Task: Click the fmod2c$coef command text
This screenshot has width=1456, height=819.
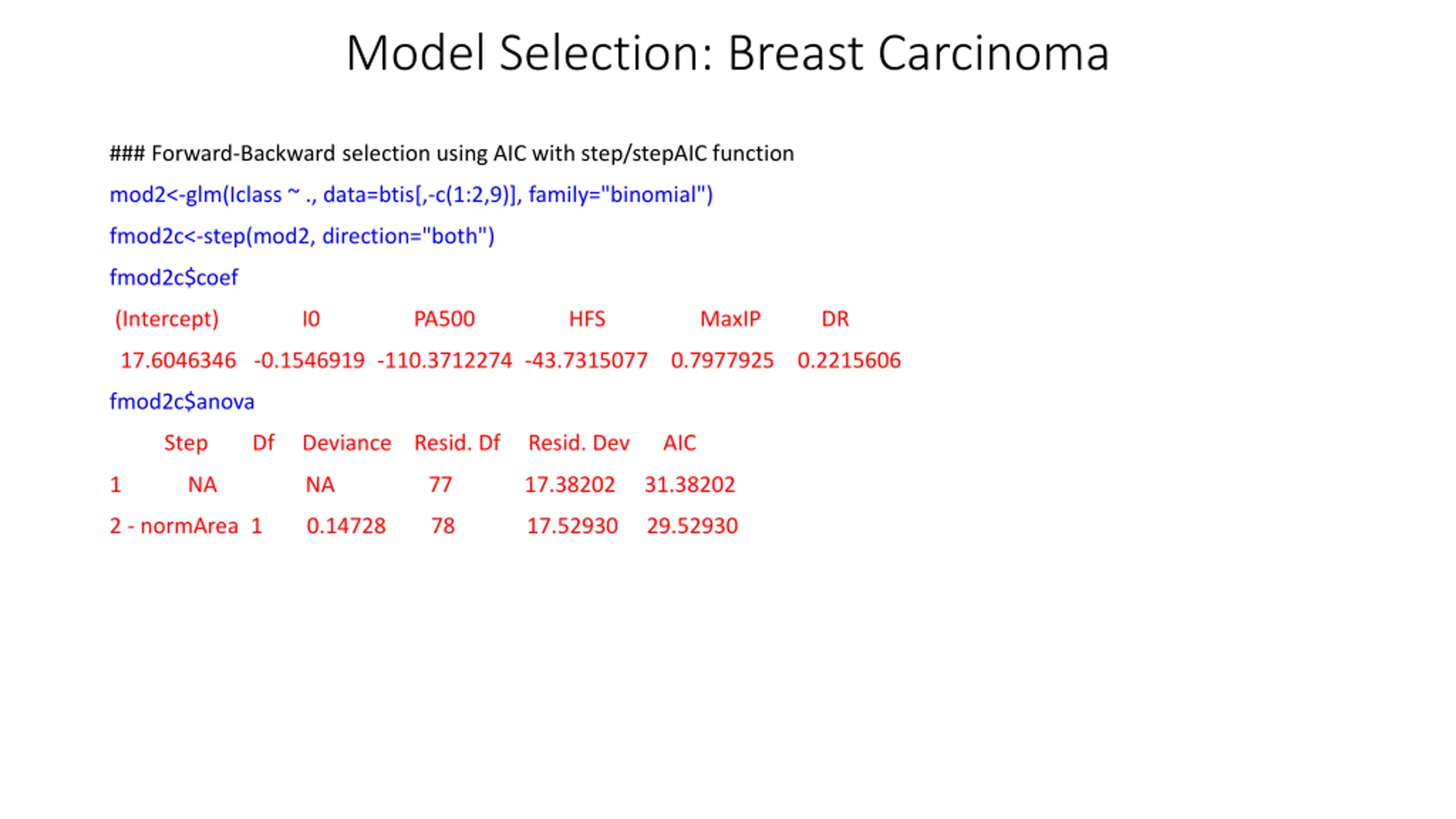Action: point(174,278)
